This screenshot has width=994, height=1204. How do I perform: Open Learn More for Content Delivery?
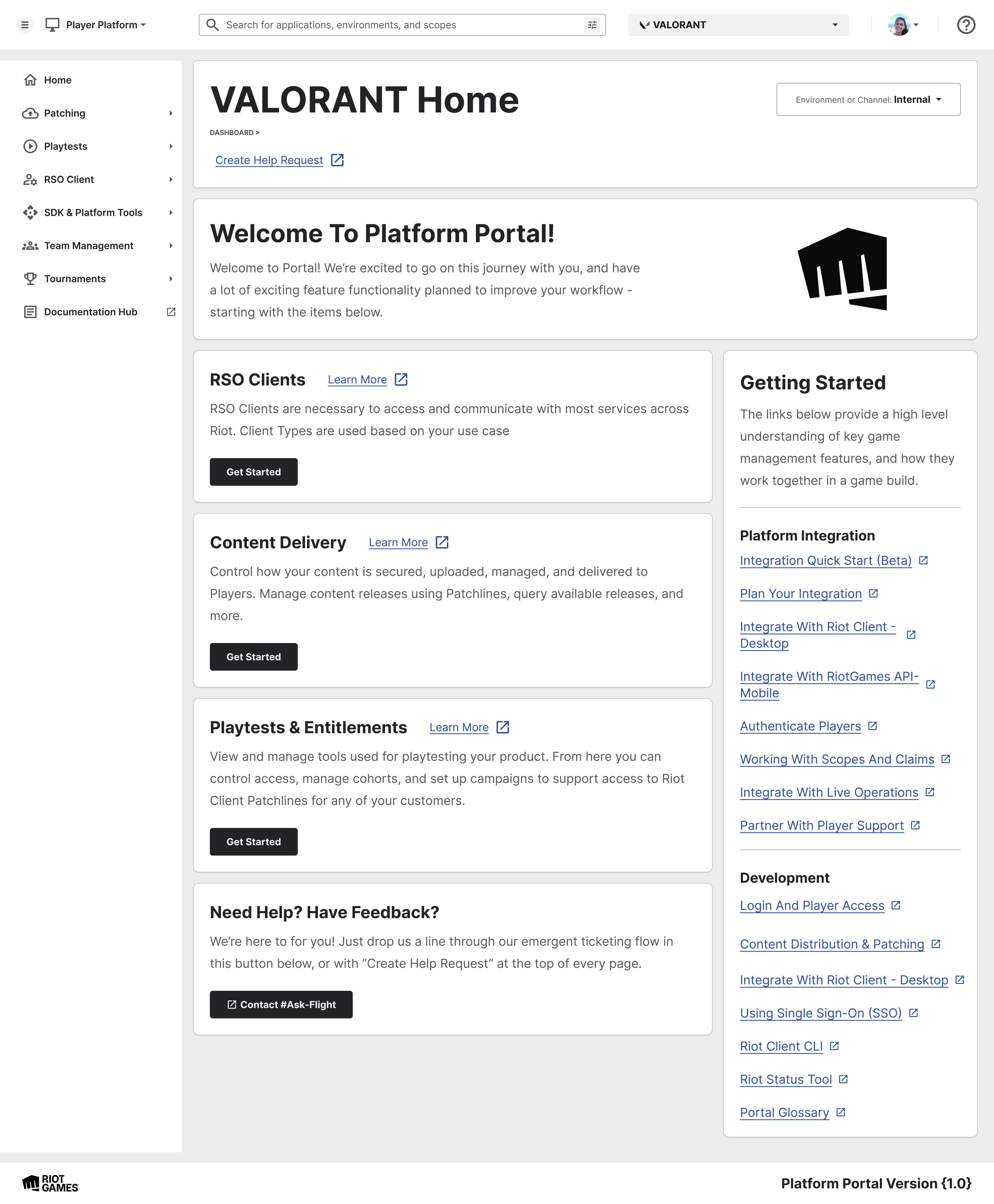coord(399,542)
